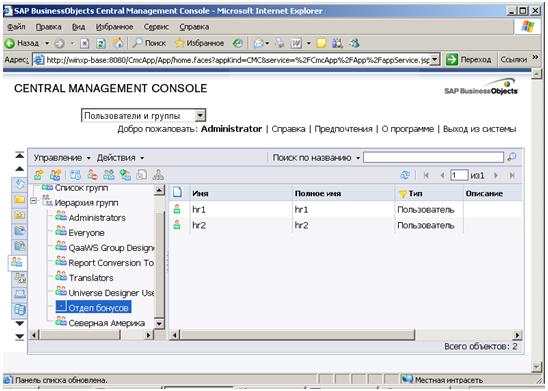
Task: Click the account manager hierarchy toolbar icon
Action: click(158, 175)
